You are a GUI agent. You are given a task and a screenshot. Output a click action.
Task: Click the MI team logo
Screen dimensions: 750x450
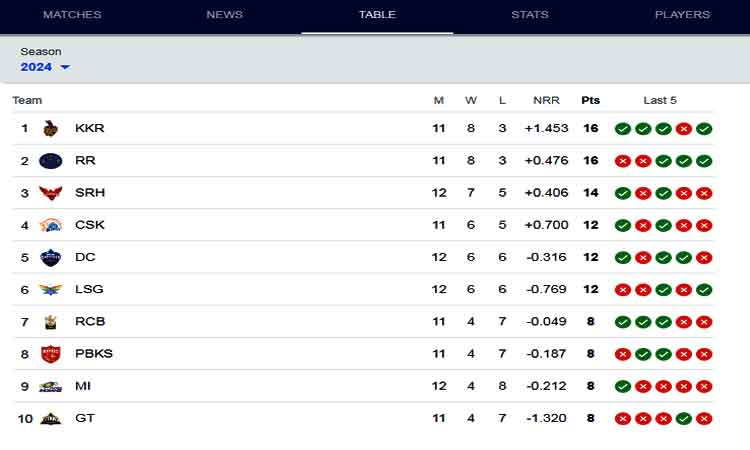click(x=51, y=386)
